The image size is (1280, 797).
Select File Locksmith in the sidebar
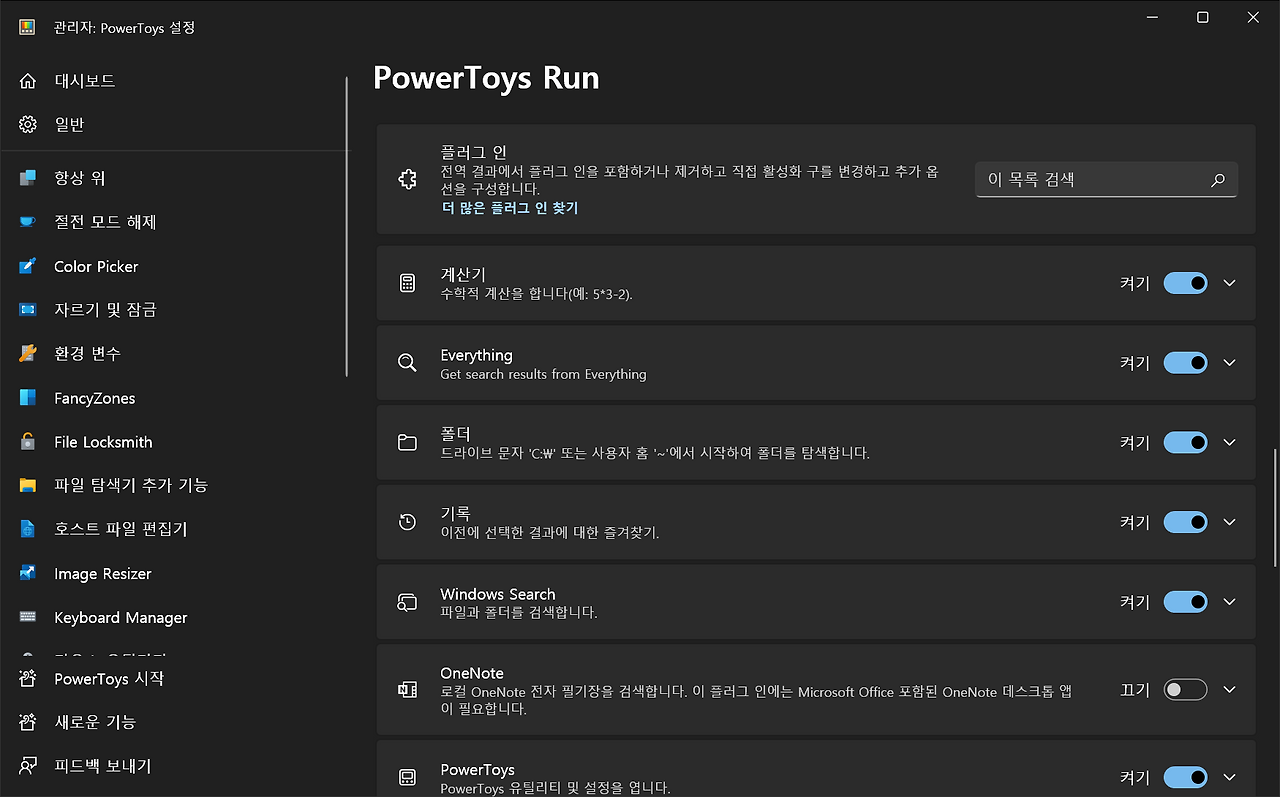pyautogui.click(x=102, y=441)
